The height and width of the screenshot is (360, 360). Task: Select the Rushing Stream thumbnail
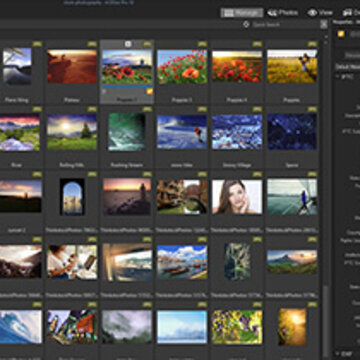127,132
